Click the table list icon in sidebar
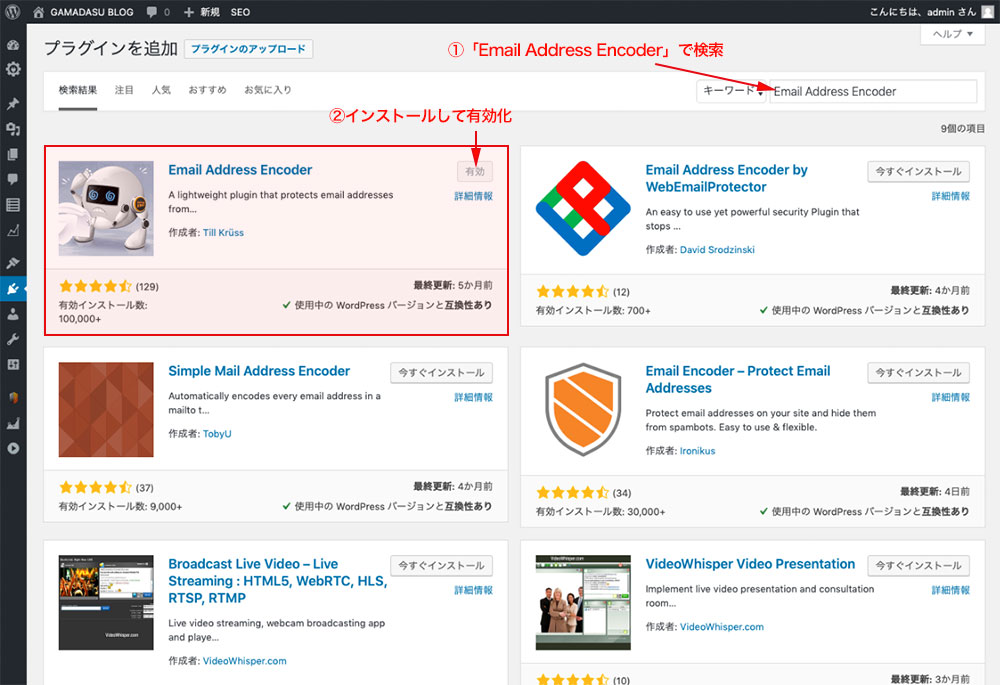 coord(13,205)
